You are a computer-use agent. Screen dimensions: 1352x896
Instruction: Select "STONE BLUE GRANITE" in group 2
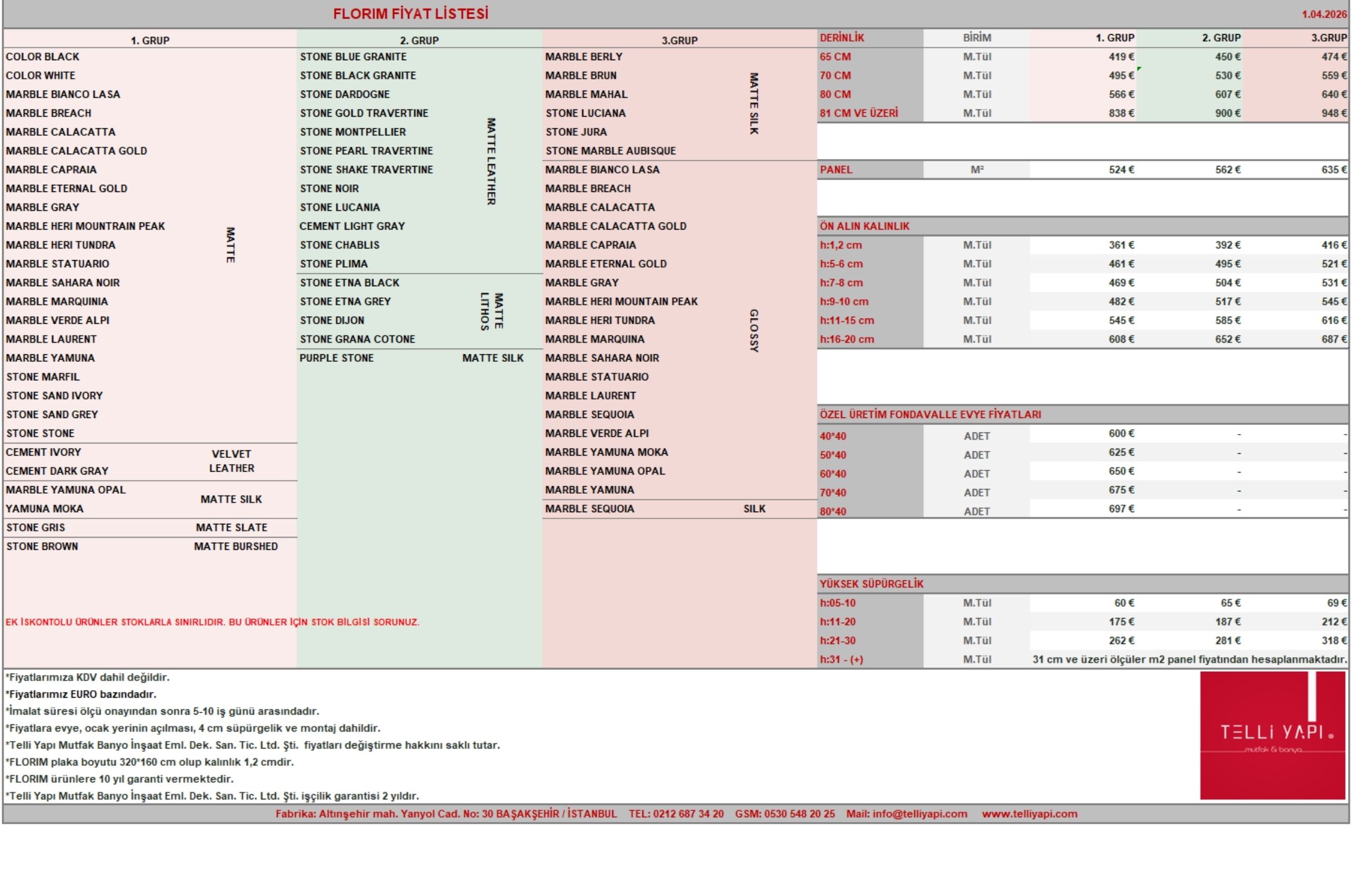353,57
